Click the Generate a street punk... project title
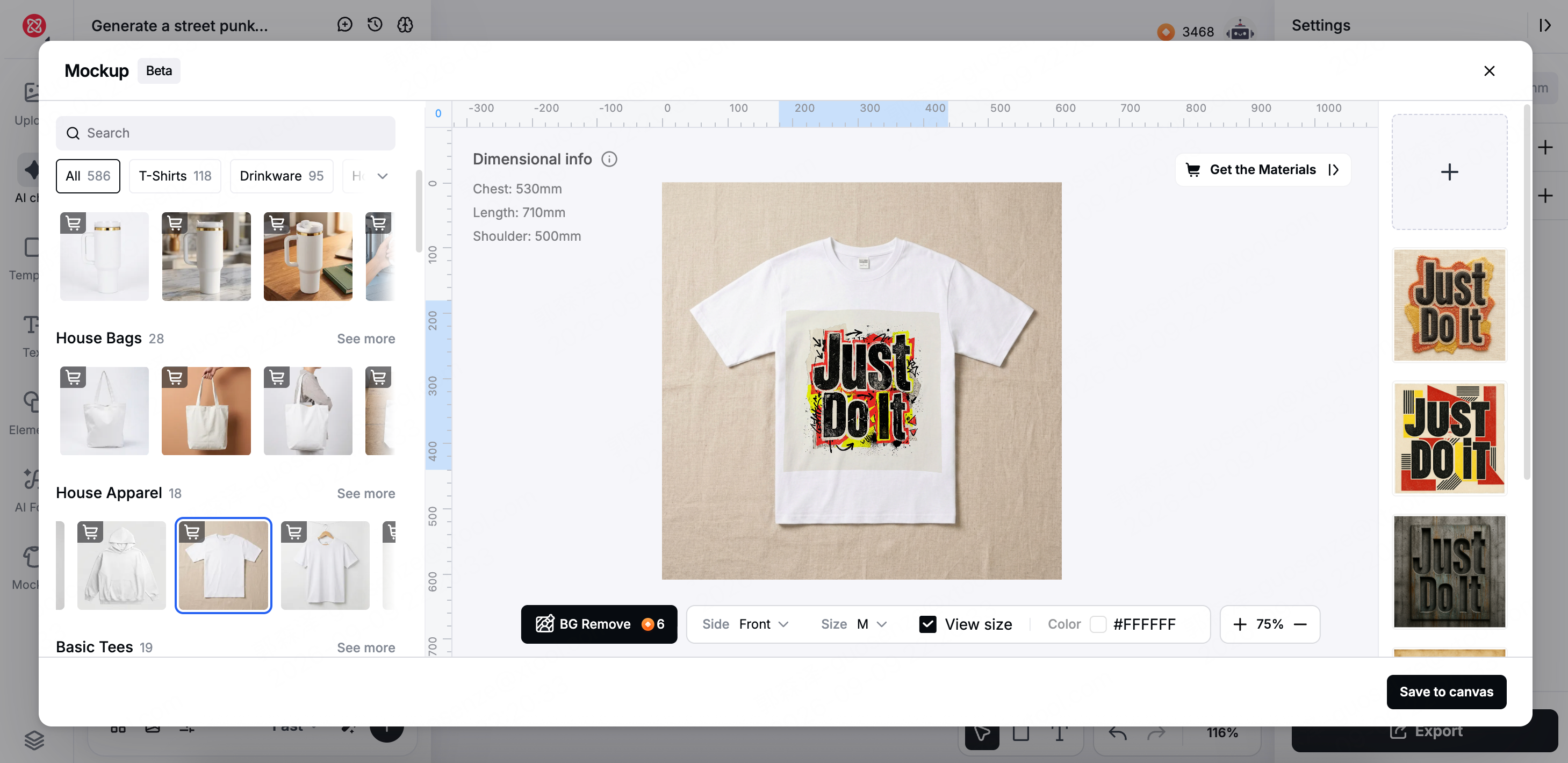Image resolution: width=1568 pixels, height=763 pixels. tap(179, 26)
